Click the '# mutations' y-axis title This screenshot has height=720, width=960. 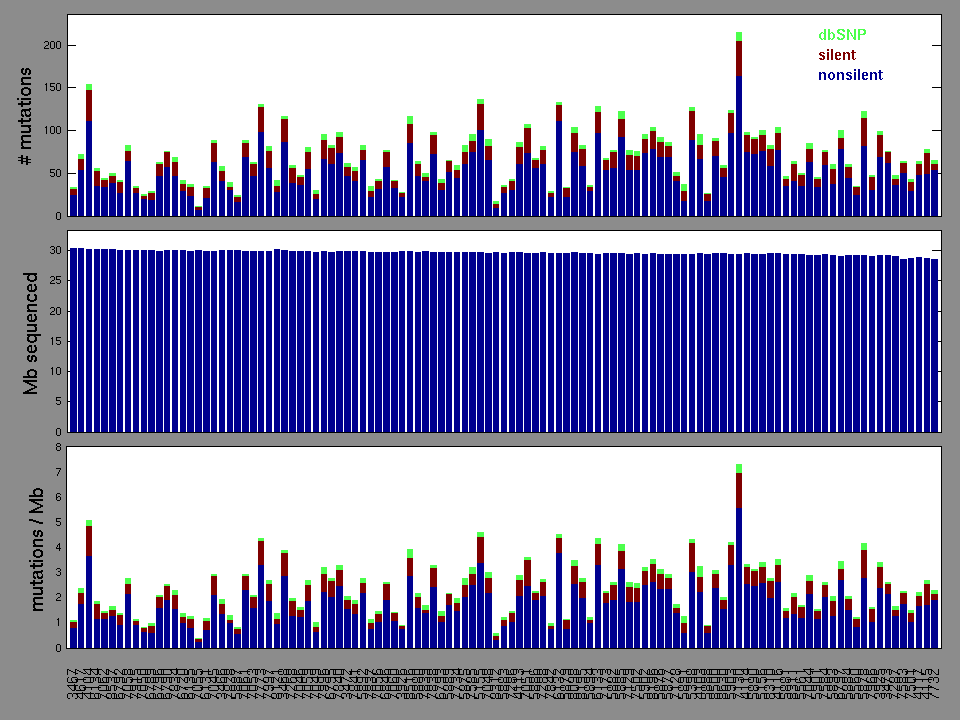pos(30,116)
